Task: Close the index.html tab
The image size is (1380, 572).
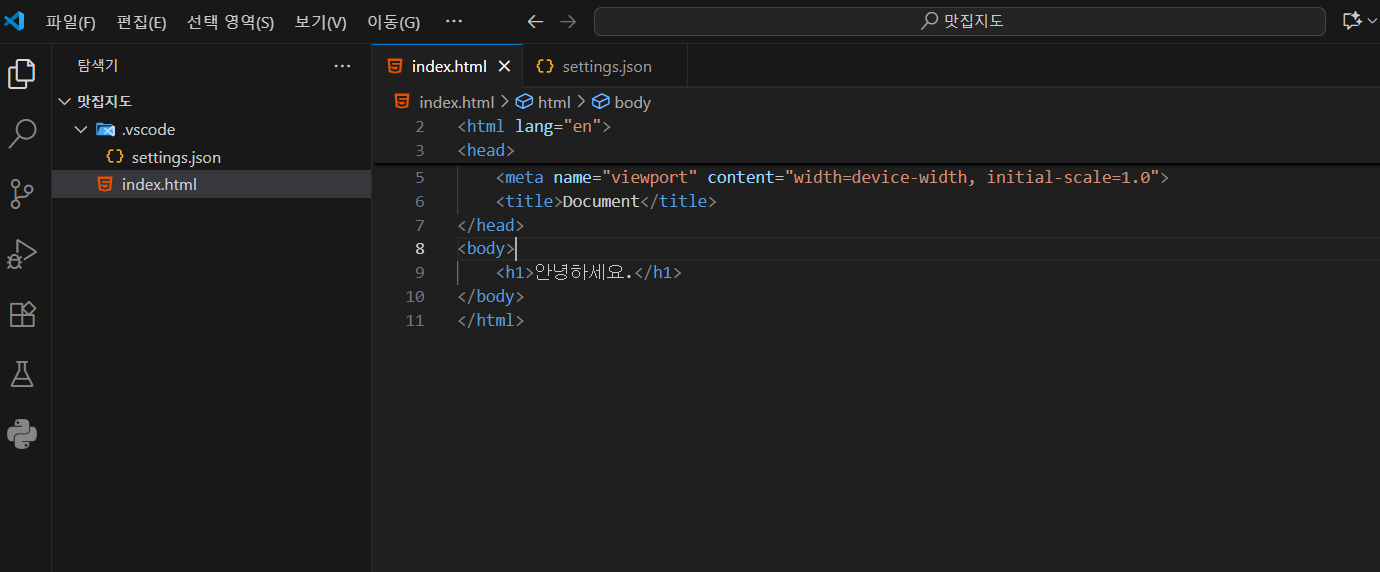Action: (x=504, y=66)
